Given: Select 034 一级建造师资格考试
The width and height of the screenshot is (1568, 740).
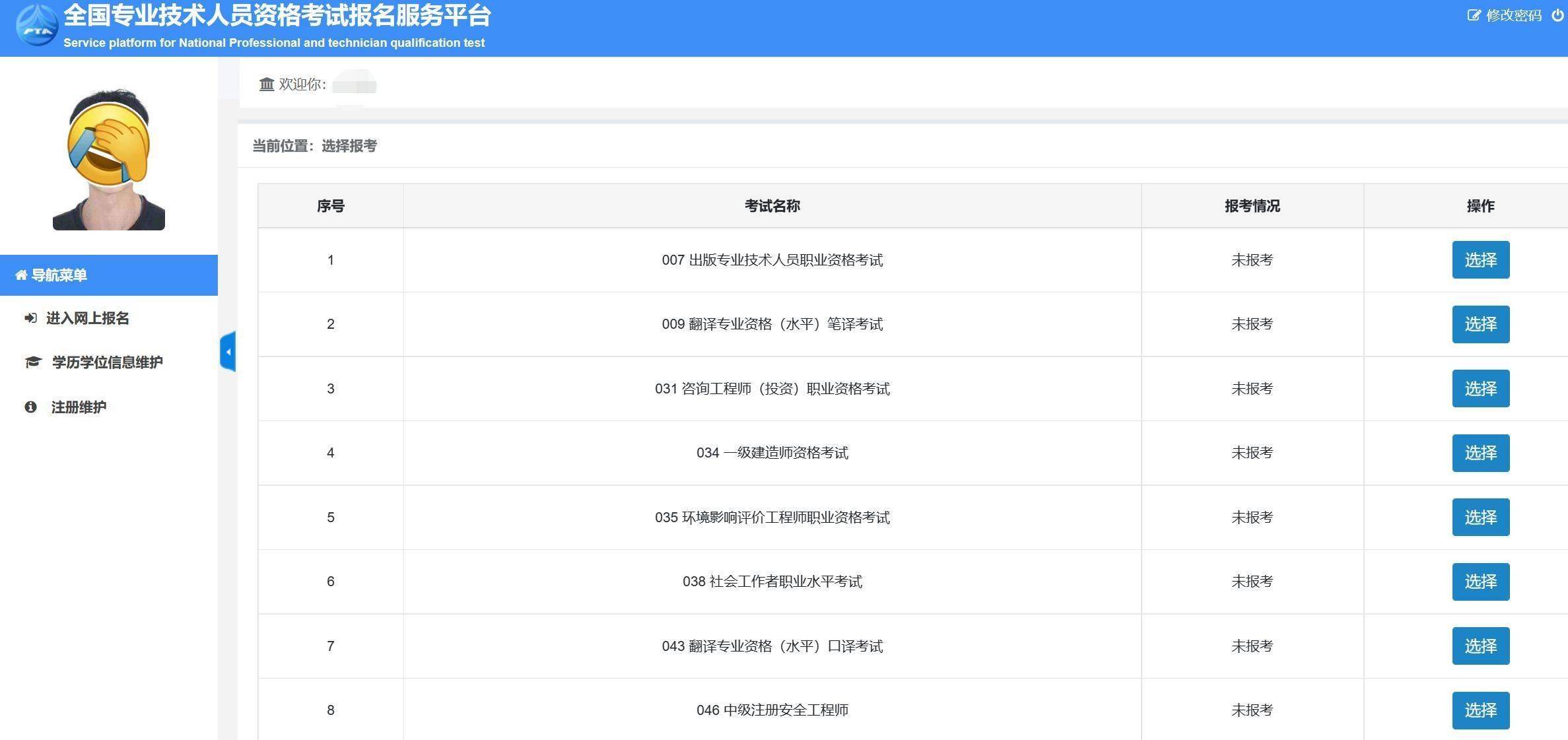Looking at the screenshot, I should pos(1482,453).
